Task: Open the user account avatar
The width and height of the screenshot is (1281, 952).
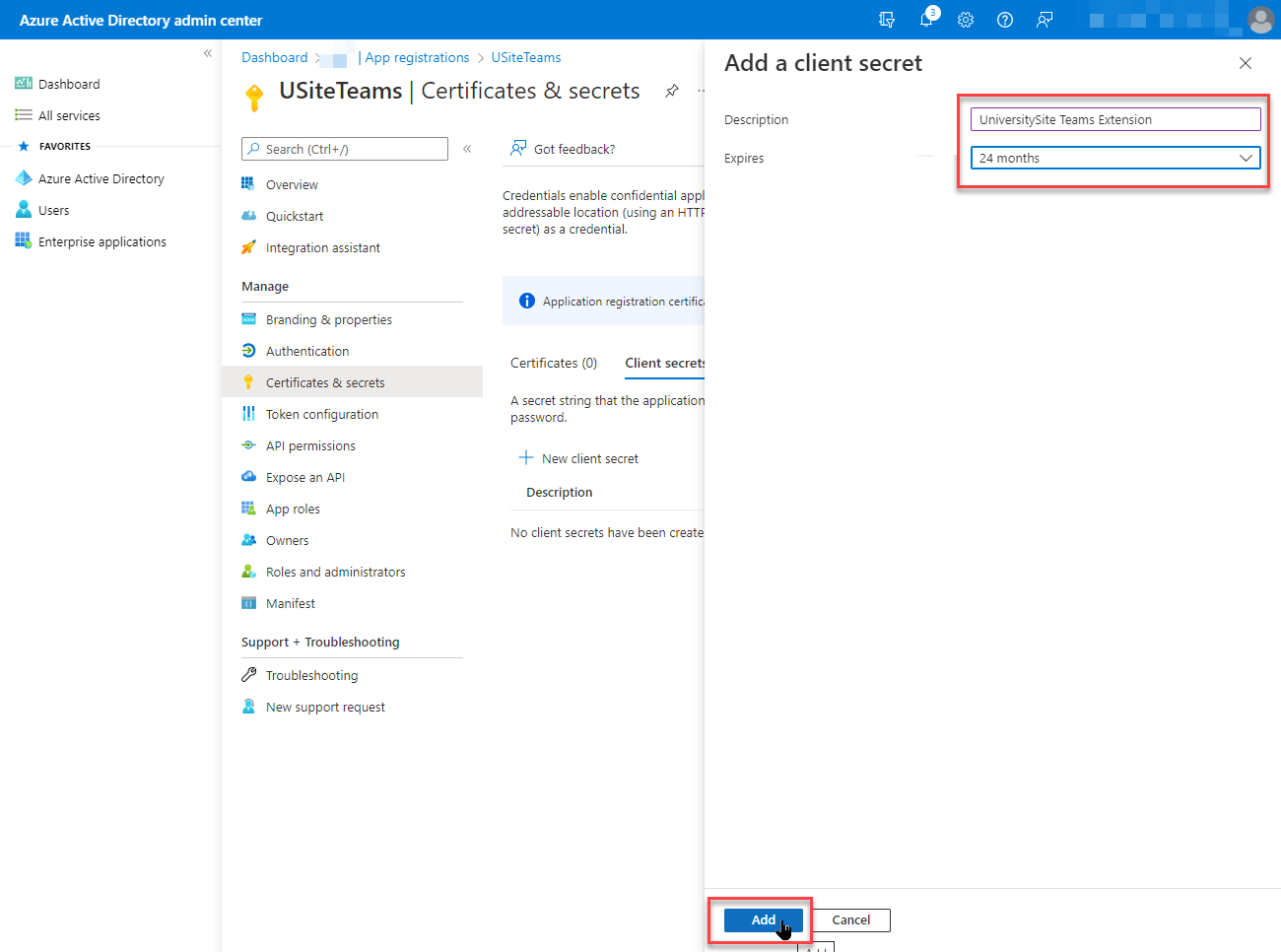Action: (1260, 20)
